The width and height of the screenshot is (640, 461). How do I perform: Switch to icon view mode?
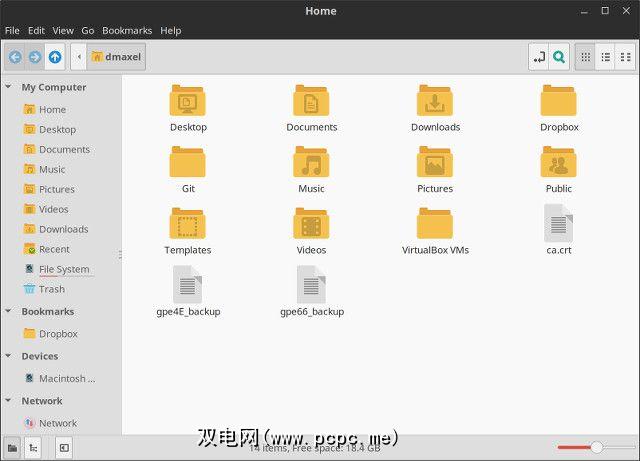pos(586,57)
